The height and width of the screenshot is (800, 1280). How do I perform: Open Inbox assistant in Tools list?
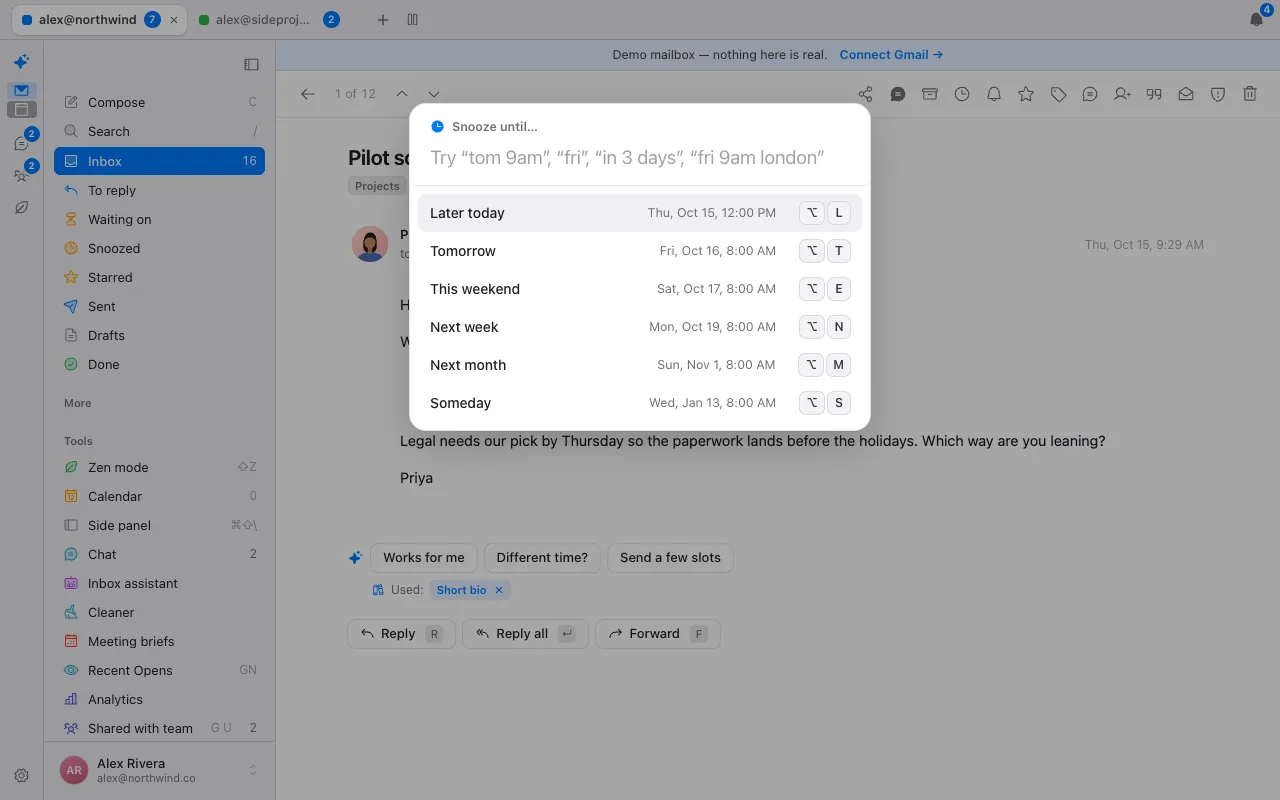click(159, 583)
